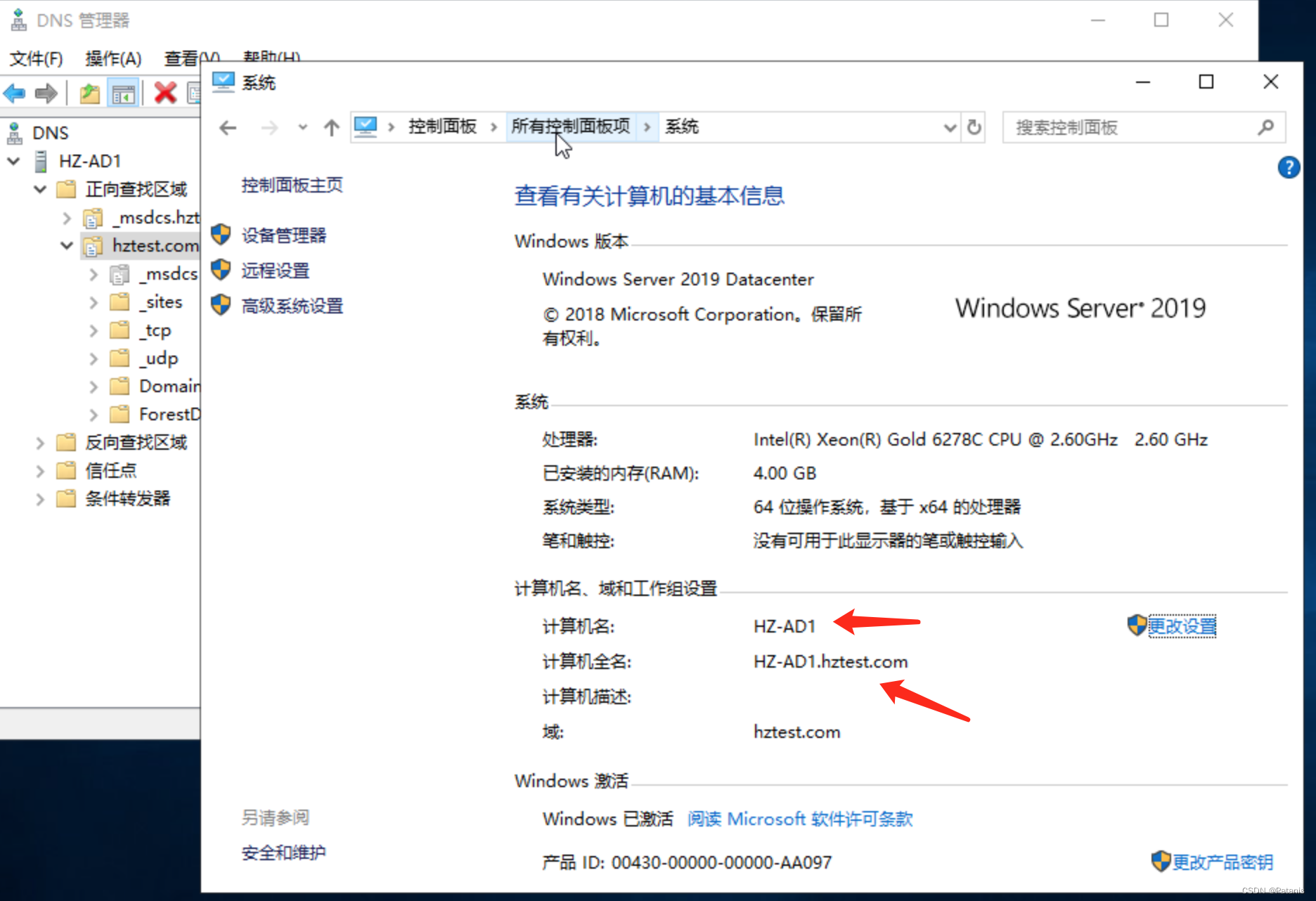Click the _sites folder icon in DNS tree
1316x901 pixels.
120,302
